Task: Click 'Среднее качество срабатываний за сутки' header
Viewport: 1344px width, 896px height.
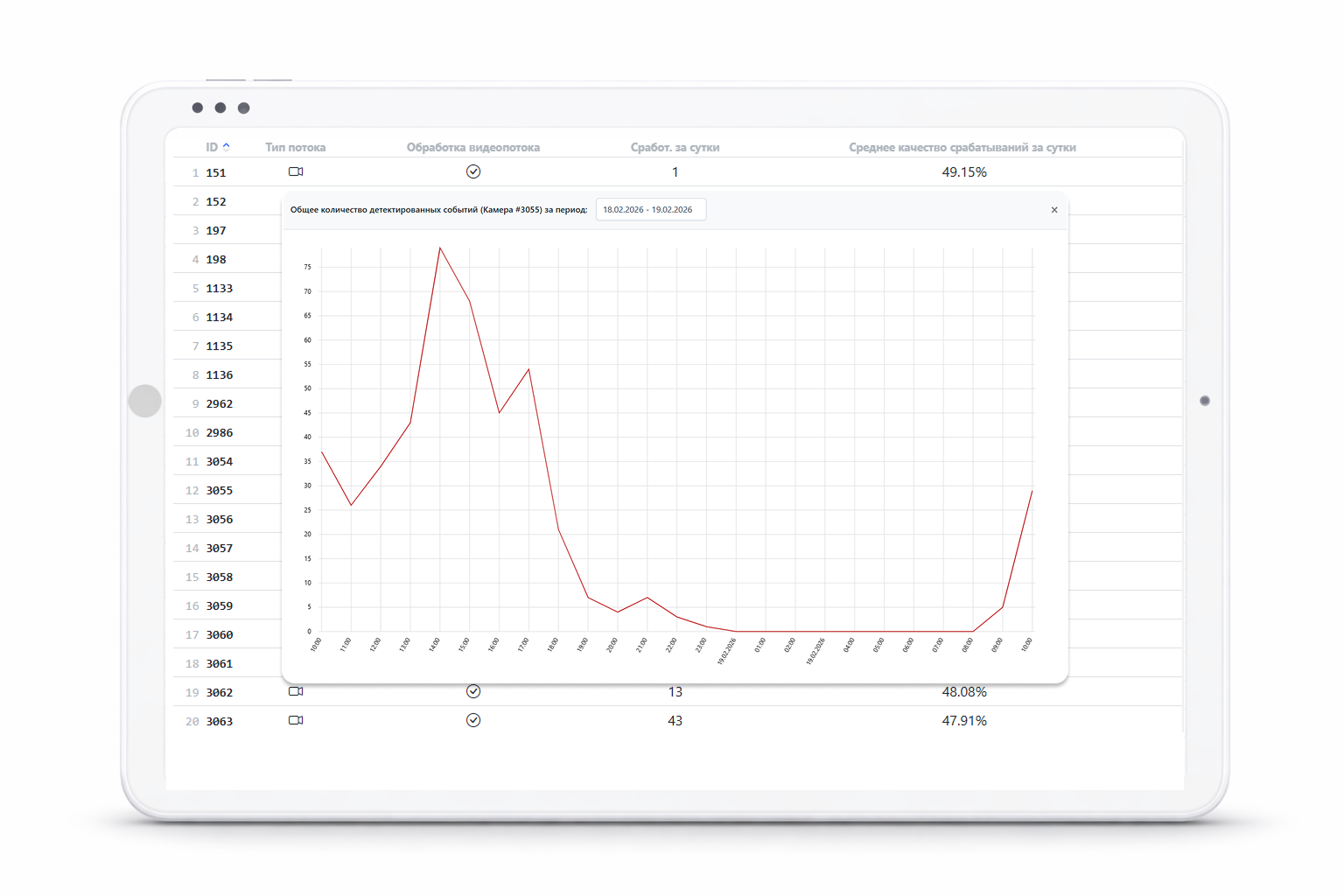Action: pos(962,147)
